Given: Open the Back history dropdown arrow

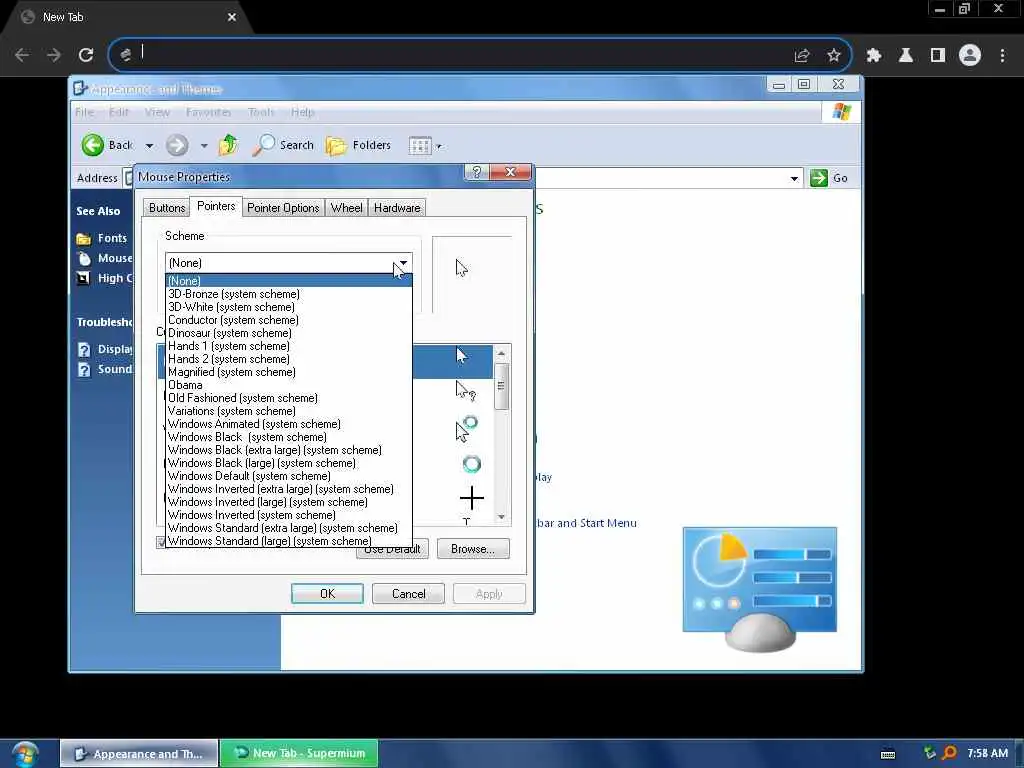Looking at the screenshot, I should [x=150, y=146].
